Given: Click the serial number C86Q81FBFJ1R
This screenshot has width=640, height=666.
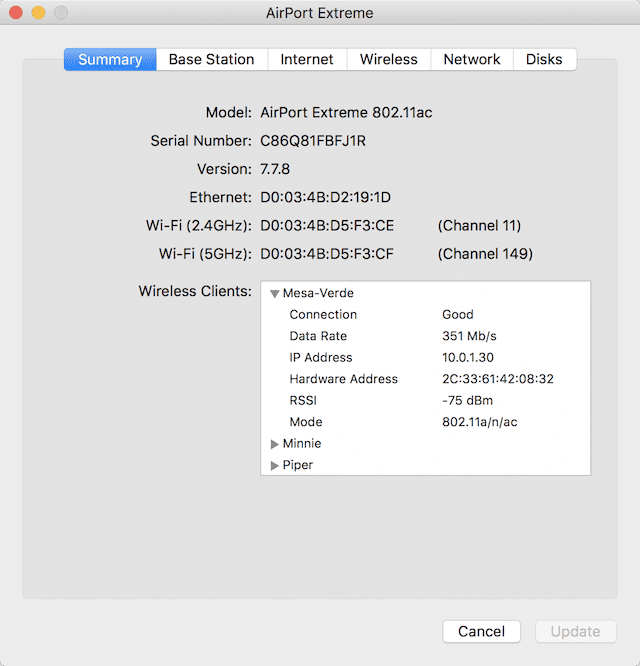Looking at the screenshot, I should (313, 141).
